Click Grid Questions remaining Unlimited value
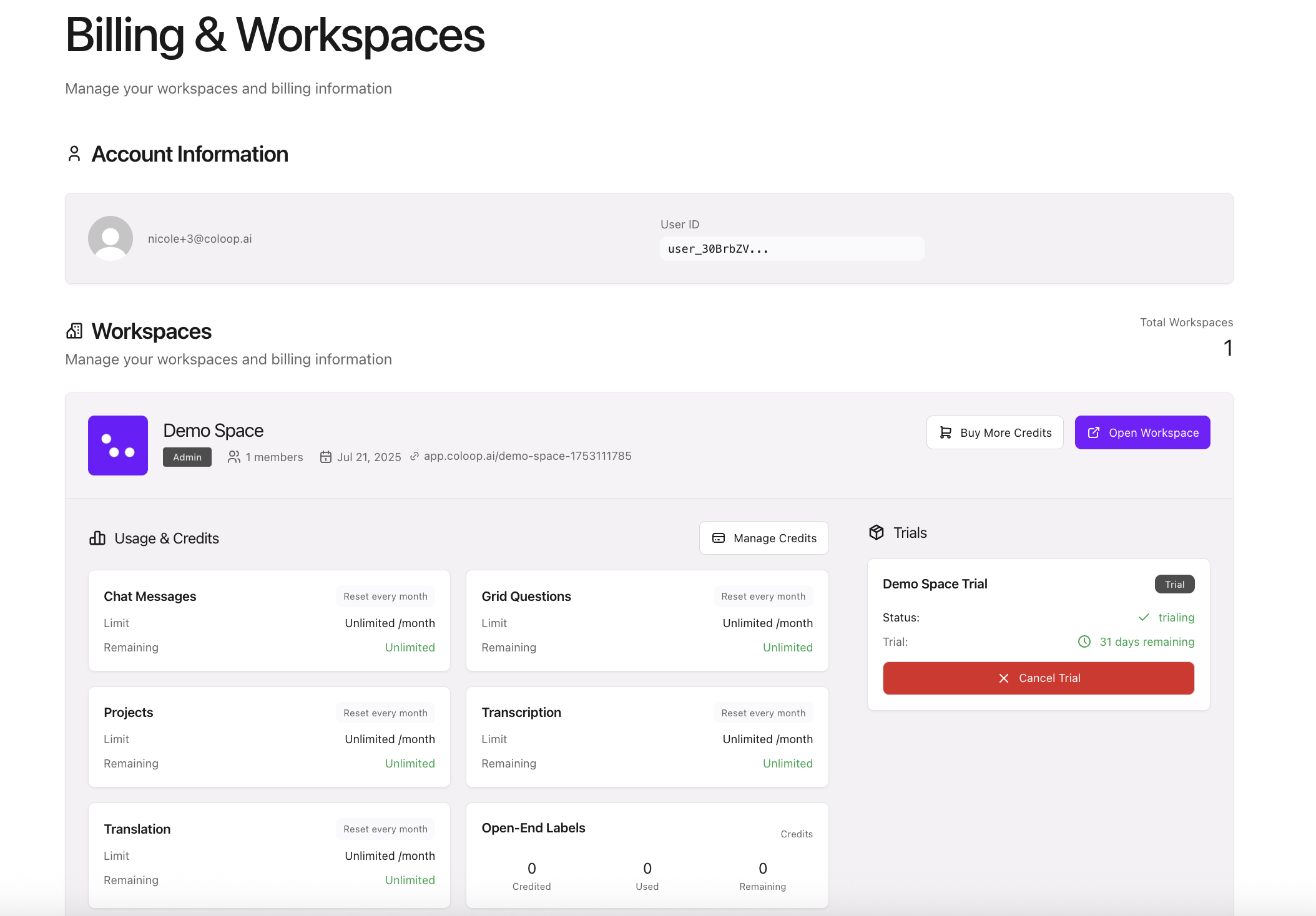Screen dimensions: 1316x916 pos(788,647)
